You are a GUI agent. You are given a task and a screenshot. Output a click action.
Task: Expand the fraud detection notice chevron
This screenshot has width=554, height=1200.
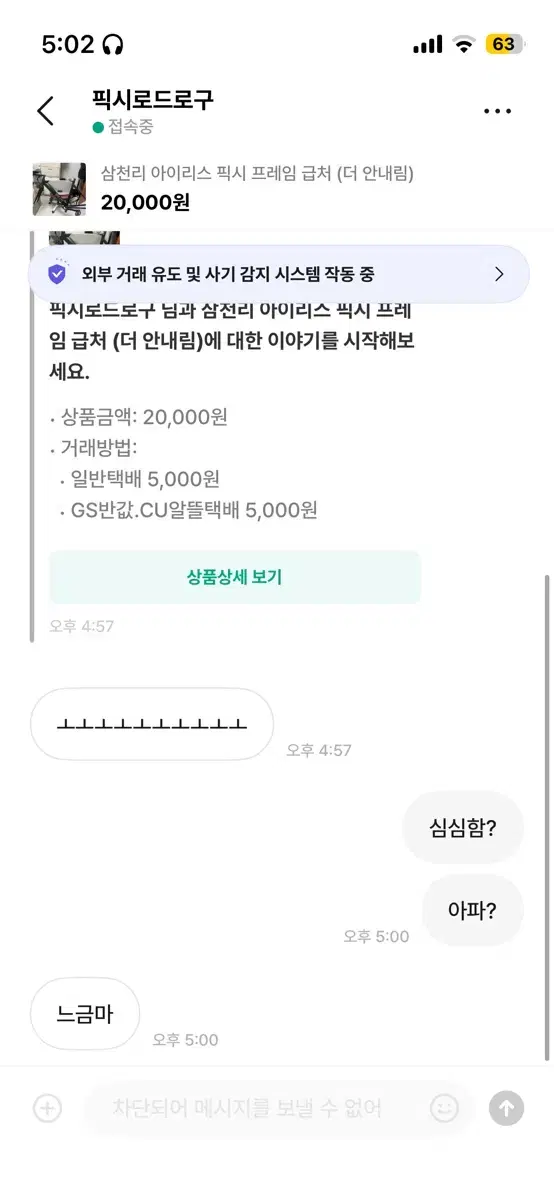coord(499,274)
